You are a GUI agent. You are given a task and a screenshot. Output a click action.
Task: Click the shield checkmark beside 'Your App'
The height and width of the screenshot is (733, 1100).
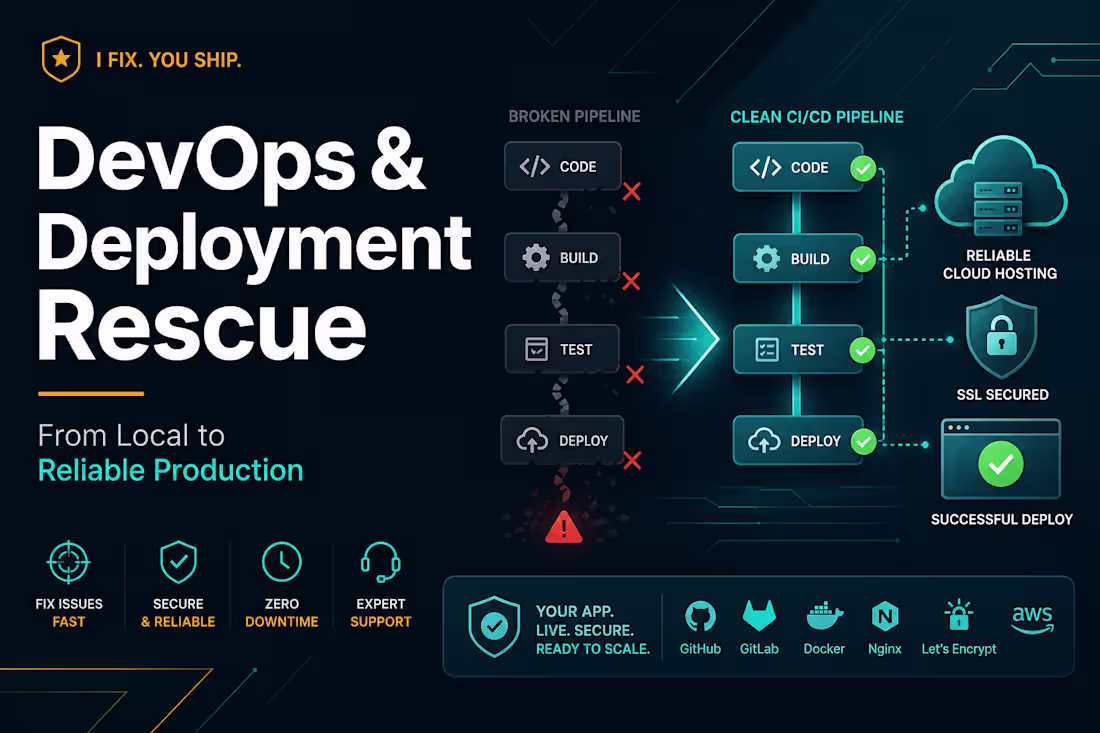(494, 626)
